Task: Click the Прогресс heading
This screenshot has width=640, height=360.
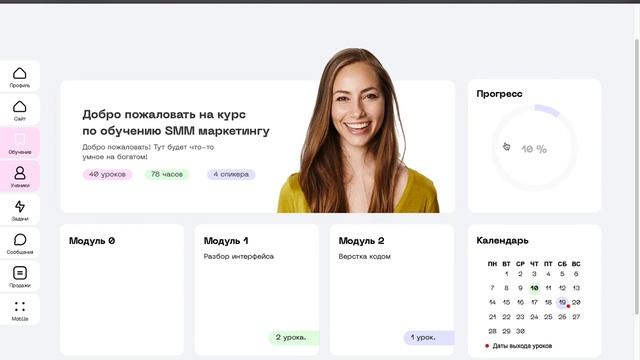Action: (499, 94)
